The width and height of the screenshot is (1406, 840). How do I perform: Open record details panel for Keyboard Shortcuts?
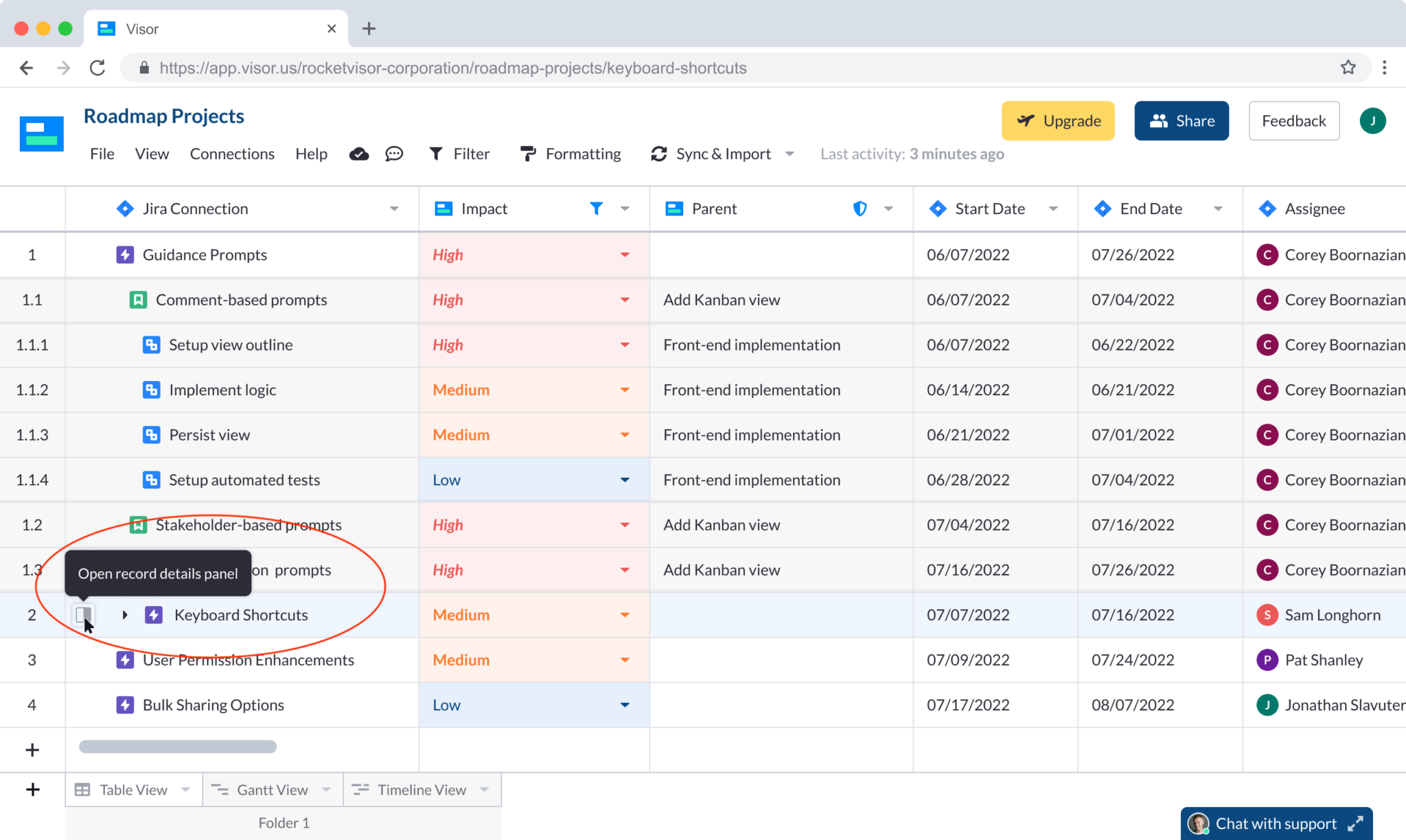pyautogui.click(x=84, y=614)
